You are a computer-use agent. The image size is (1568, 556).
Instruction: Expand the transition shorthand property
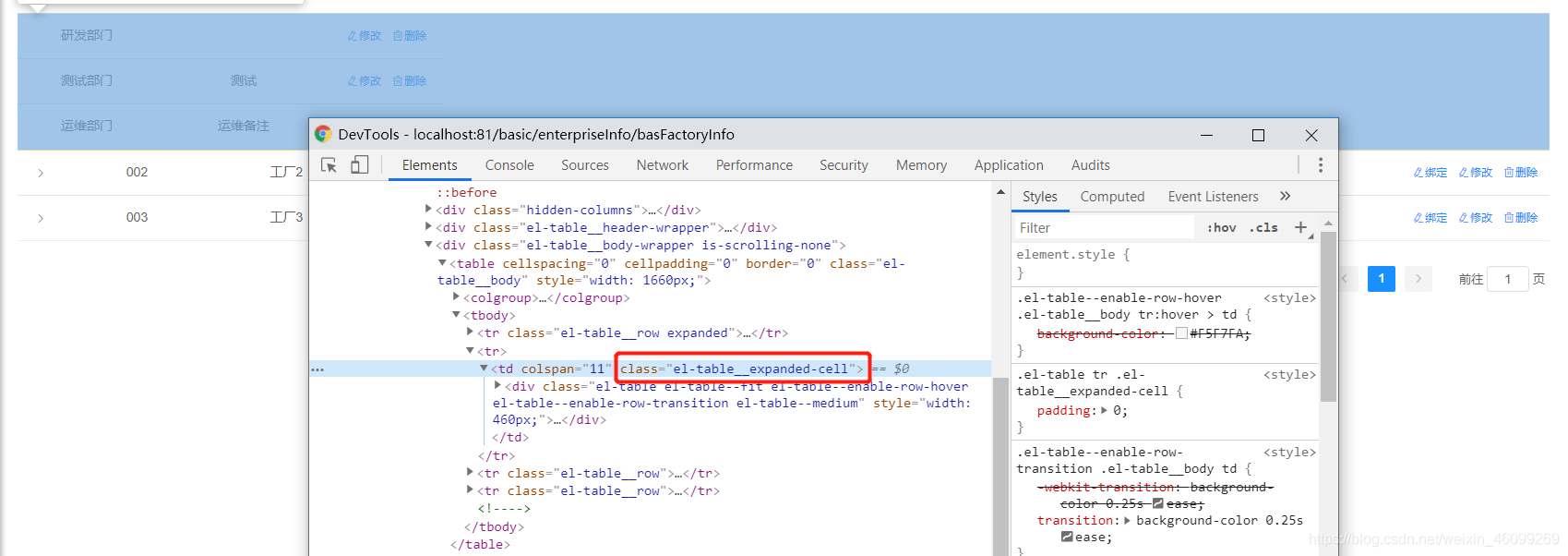pos(1127,520)
